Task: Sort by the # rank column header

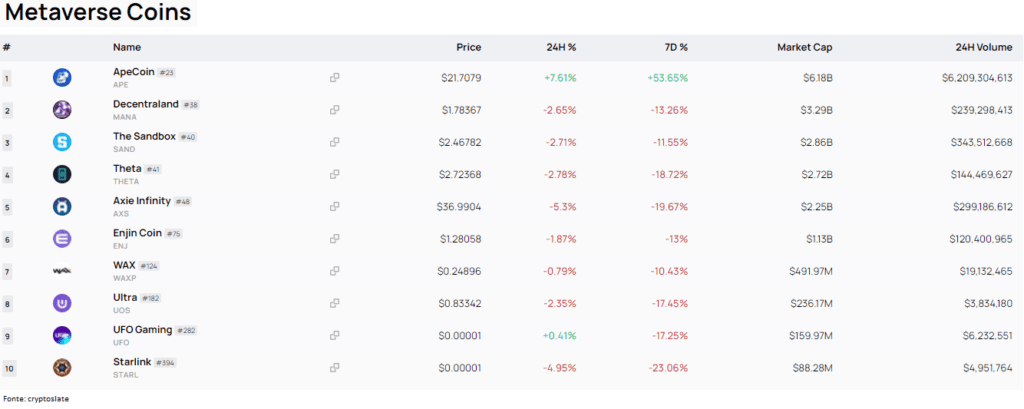Action: [x=6, y=48]
